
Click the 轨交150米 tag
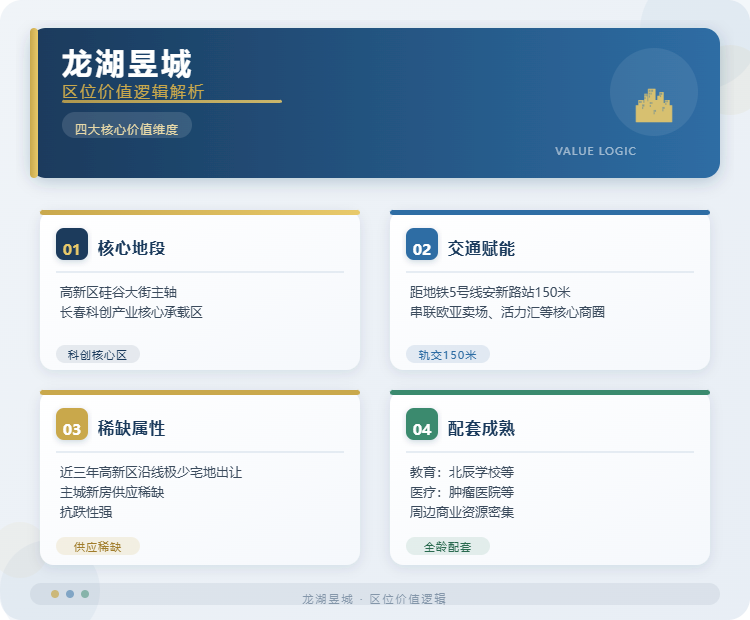pyautogui.click(x=448, y=354)
